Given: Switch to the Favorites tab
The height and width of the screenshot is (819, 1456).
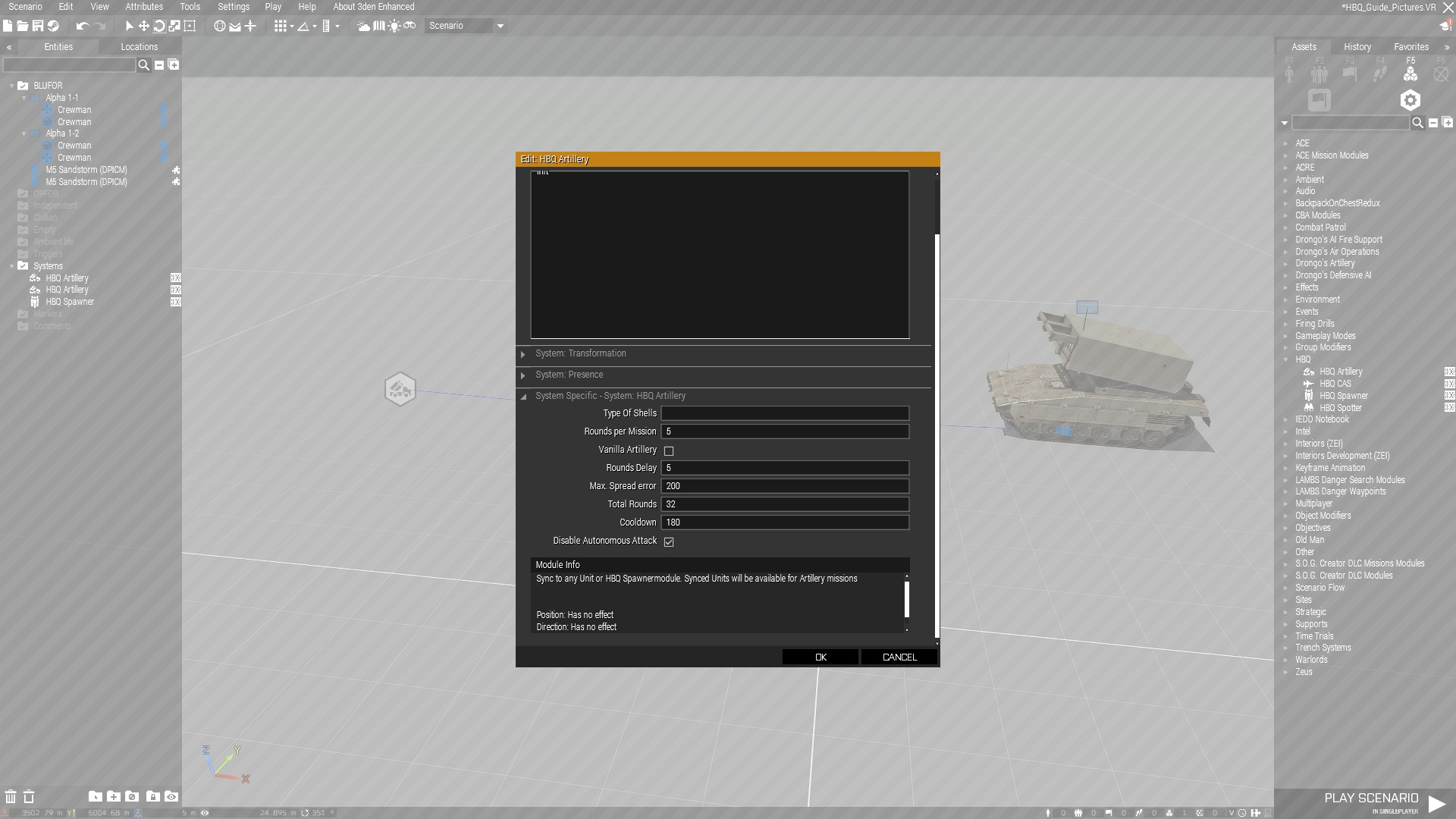Looking at the screenshot, I should click(x=1411, y=47).
